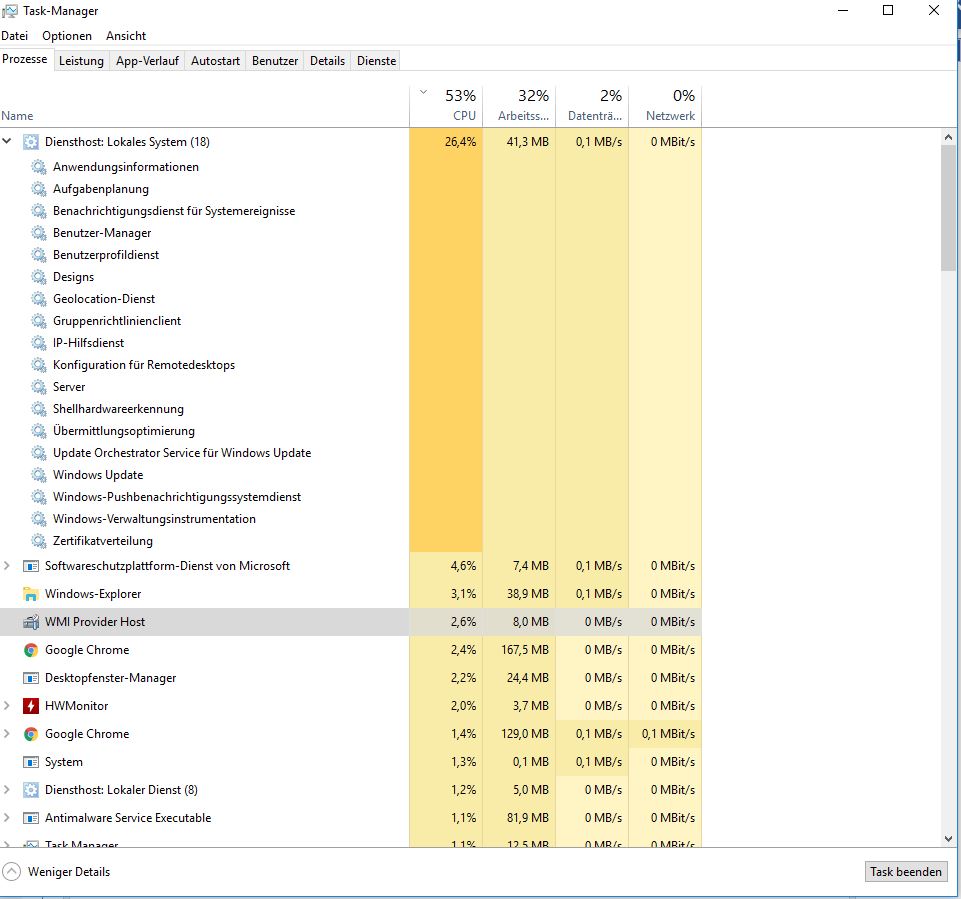This screenshot has height=899, width=961.
Task: Click the red HWMonitor lightning icon
Action: click(x=31, y=706)
